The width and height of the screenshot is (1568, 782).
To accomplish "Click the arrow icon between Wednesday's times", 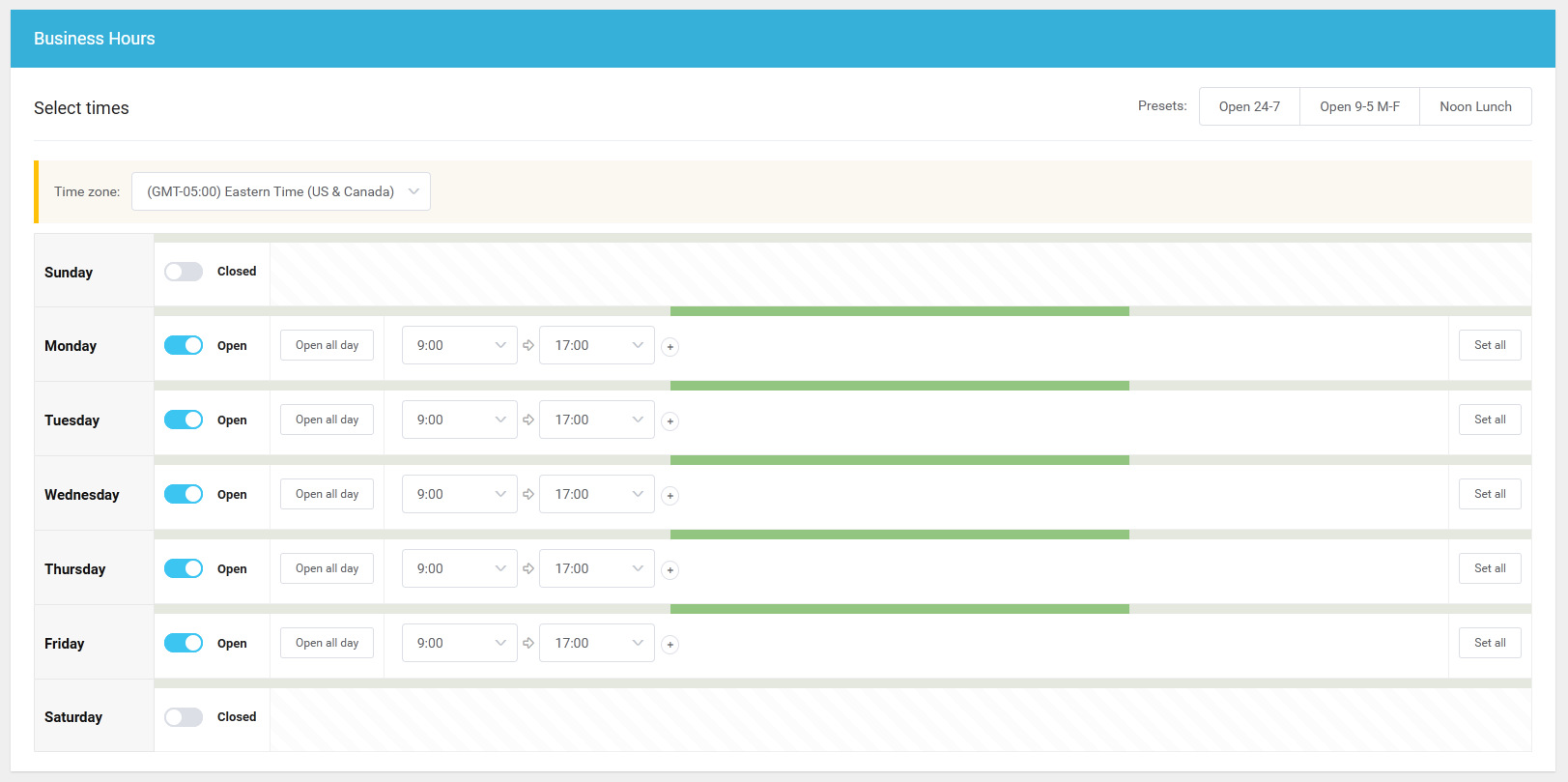I will pyautogui.click(x=528, y=494).
